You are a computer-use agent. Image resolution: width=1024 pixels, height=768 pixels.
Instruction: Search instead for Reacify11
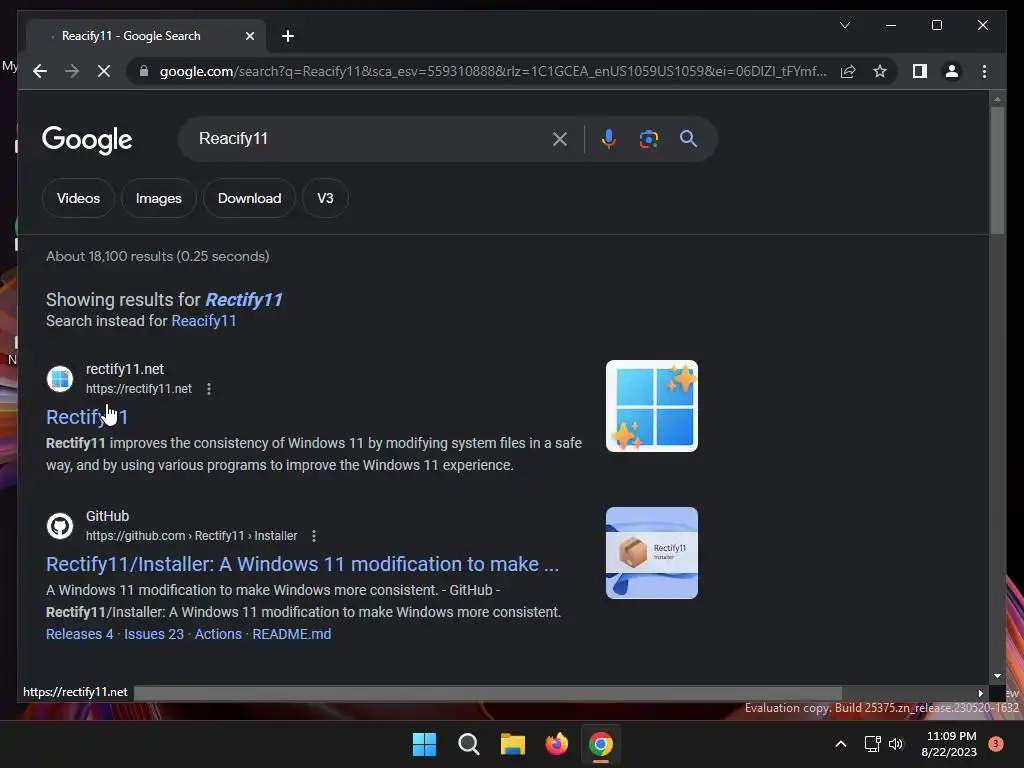(204, 321)
